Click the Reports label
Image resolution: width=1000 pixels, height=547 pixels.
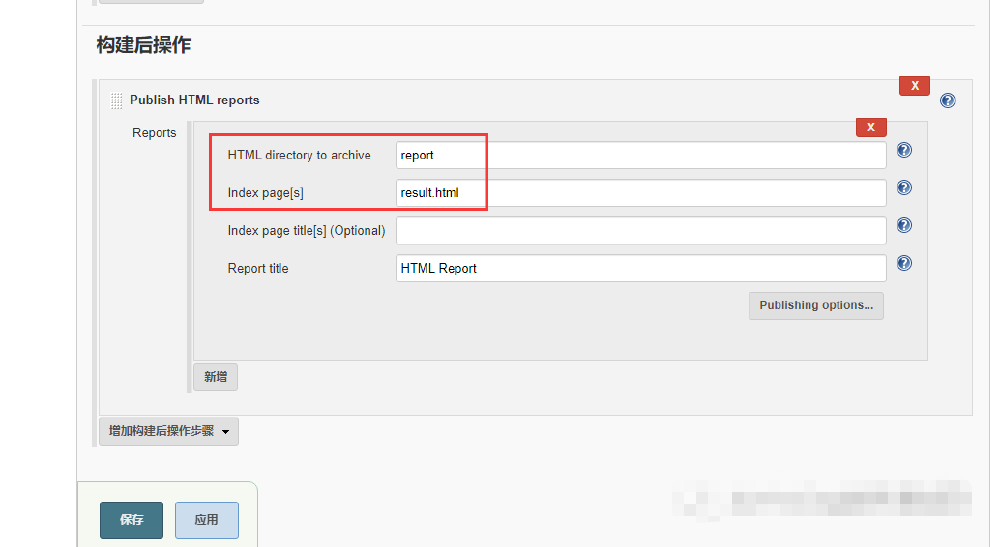[154, 133]
